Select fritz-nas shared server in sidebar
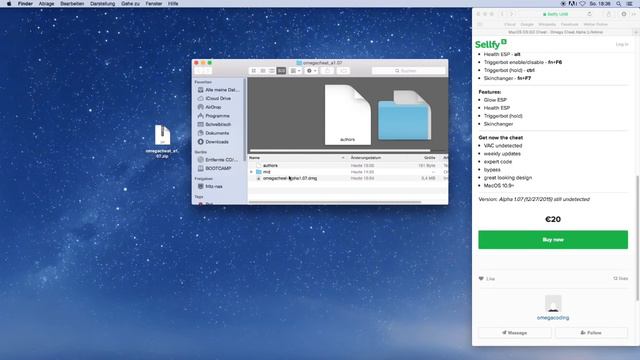Viewport: 640px width, 360px height. click(x=211, y=187)
